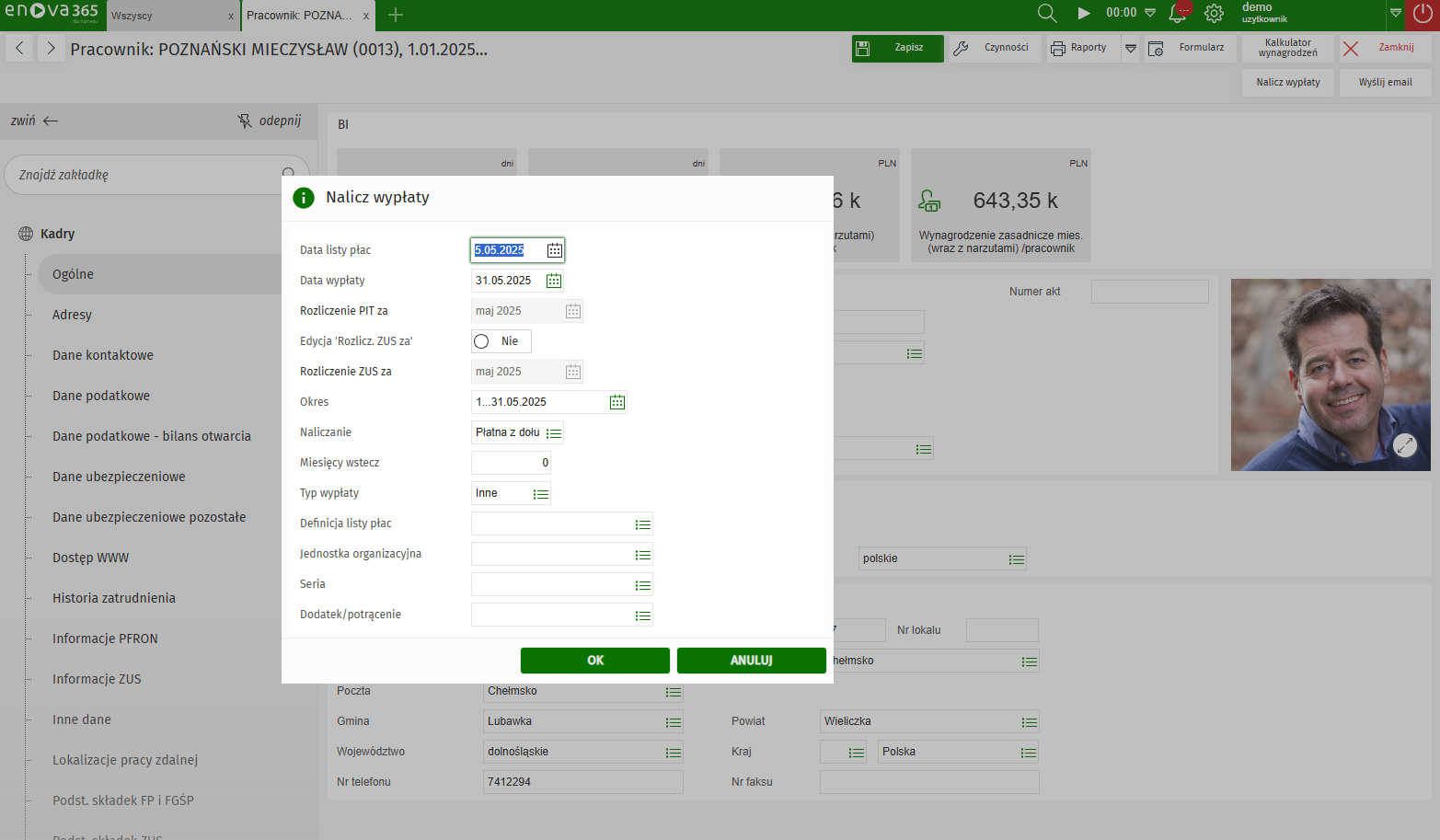Collapse the sidebar with zwiń
1440x840 pixels.
click(x=34, y=121)
